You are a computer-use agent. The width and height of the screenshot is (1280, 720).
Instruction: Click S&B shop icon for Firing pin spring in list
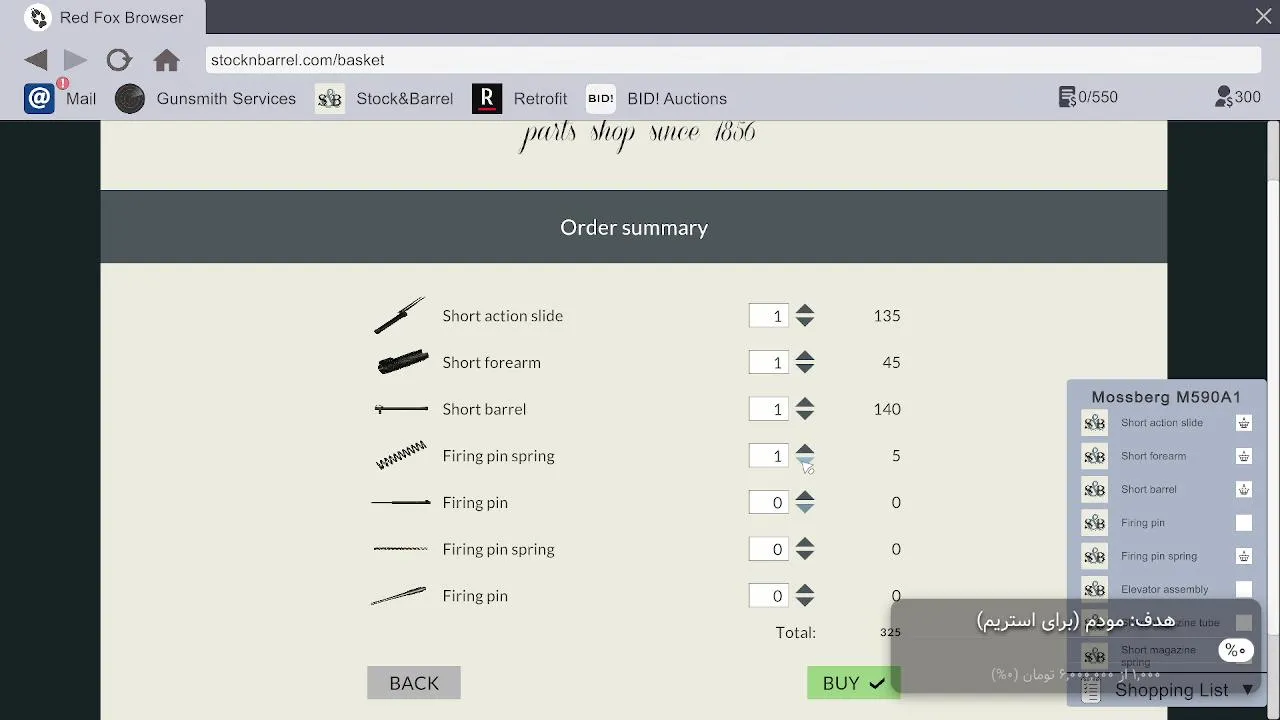[x=1095, y=556]
